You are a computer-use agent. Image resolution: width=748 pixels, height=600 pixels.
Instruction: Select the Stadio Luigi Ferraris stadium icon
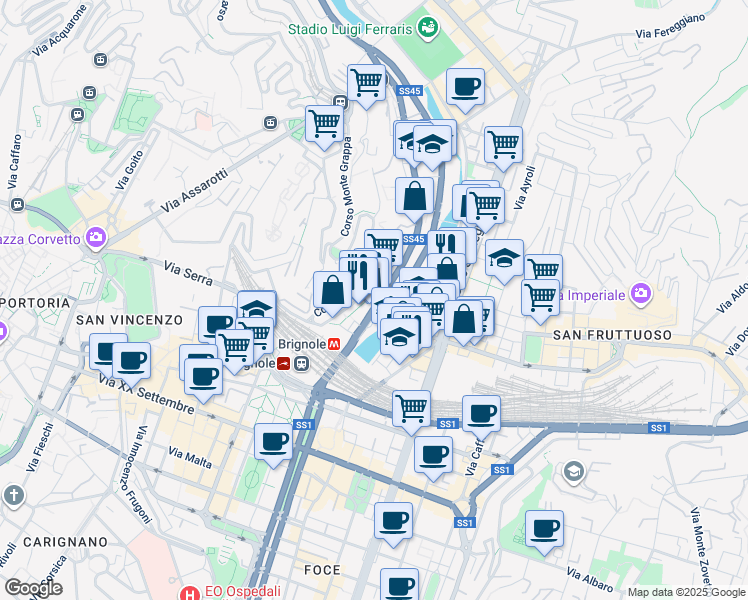coord(428,29)
